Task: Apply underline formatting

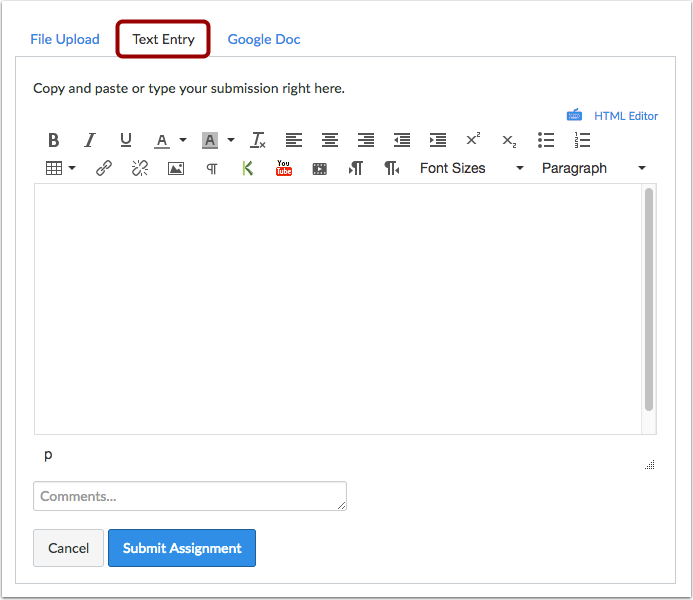Action: coord(126,141)
